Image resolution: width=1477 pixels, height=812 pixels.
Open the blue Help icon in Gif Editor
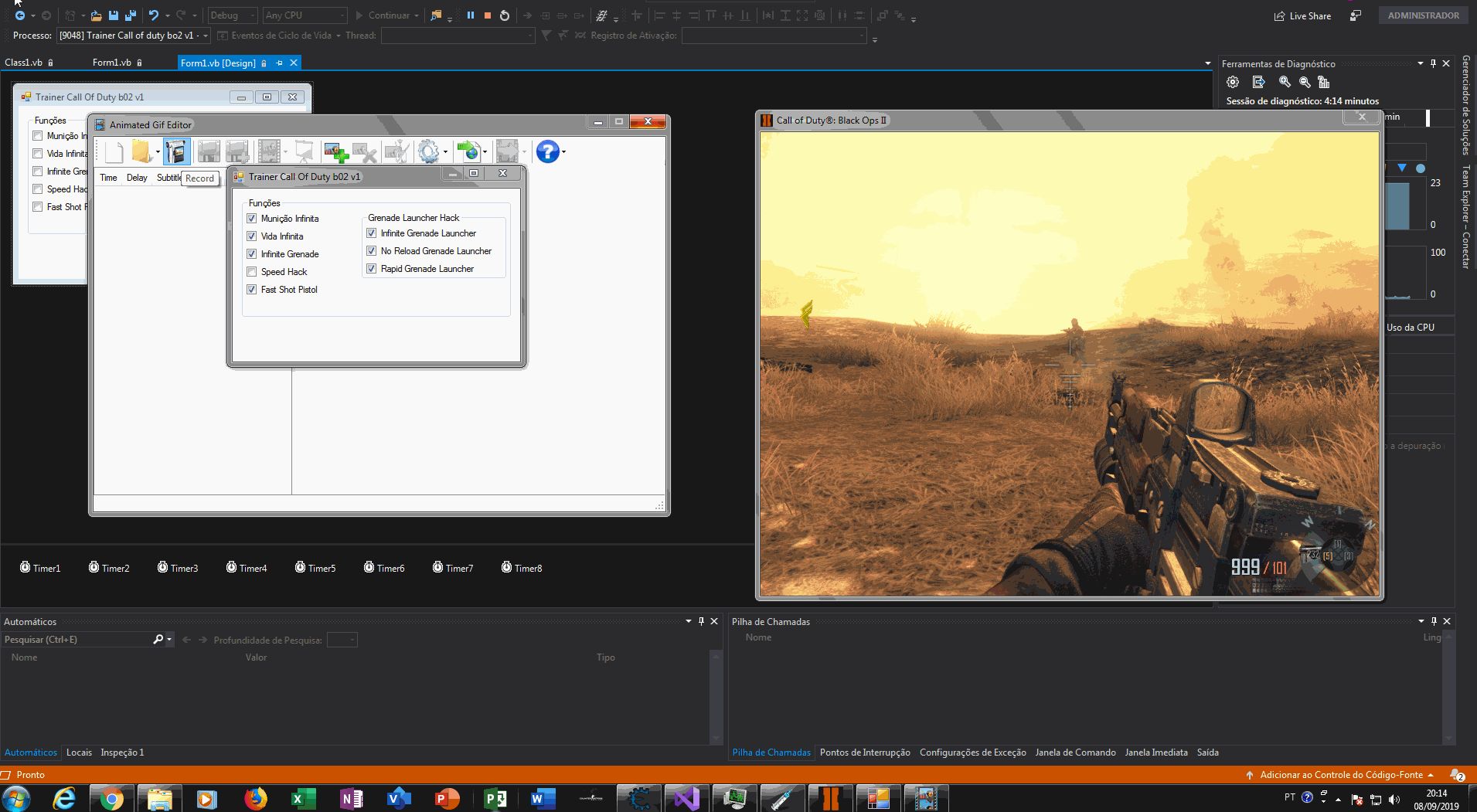(547, 151)
